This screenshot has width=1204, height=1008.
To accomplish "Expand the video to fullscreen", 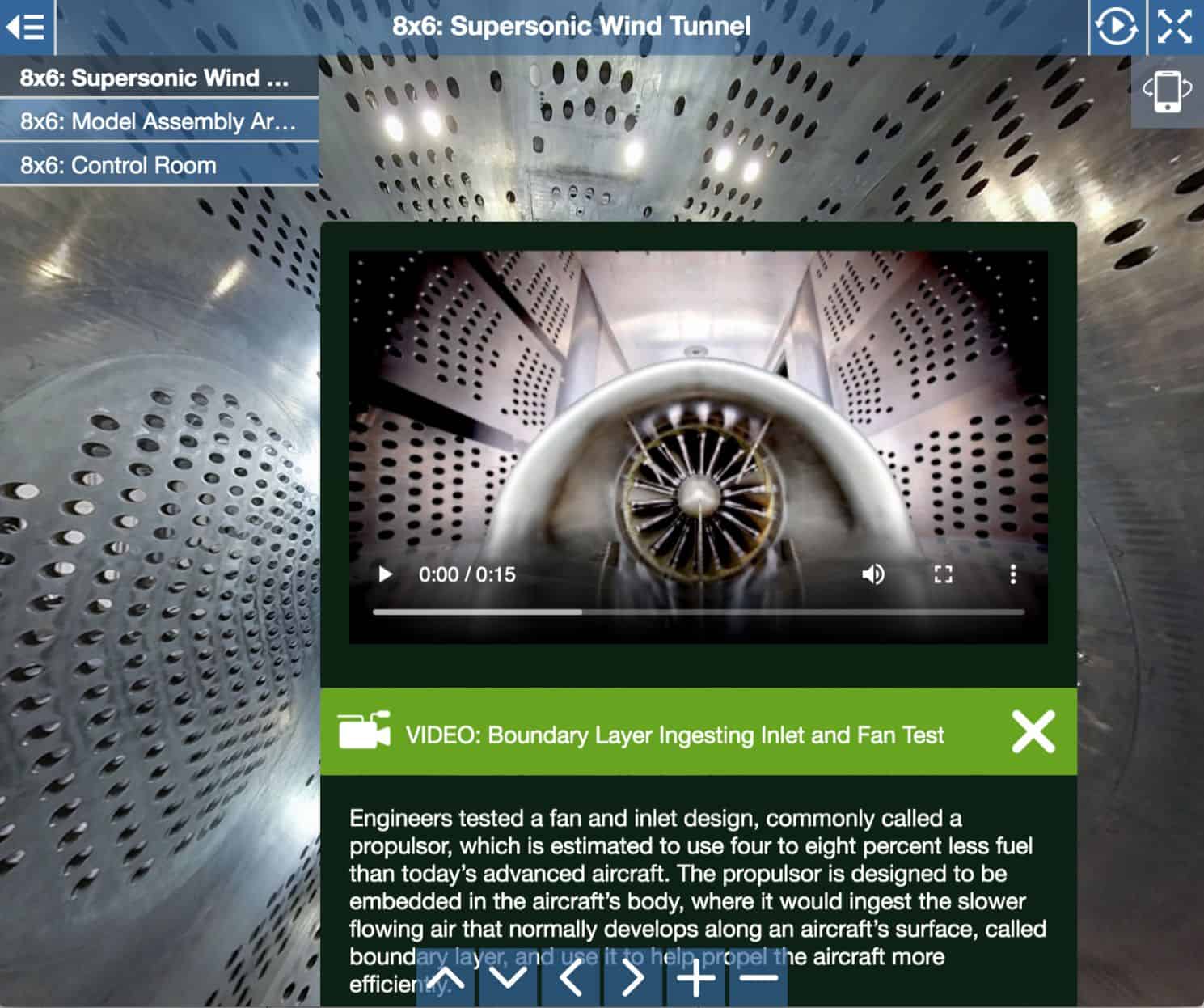I will coord(943,574).
